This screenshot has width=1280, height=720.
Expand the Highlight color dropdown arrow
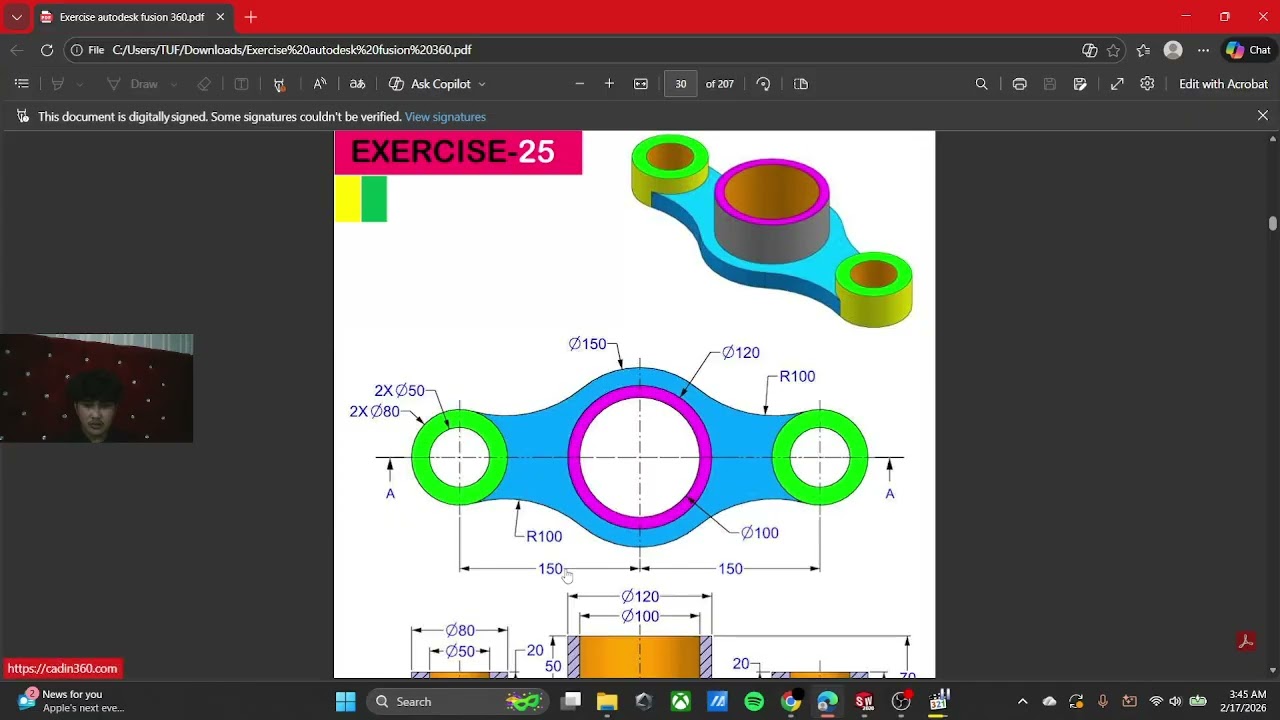(x=80, y=85)
